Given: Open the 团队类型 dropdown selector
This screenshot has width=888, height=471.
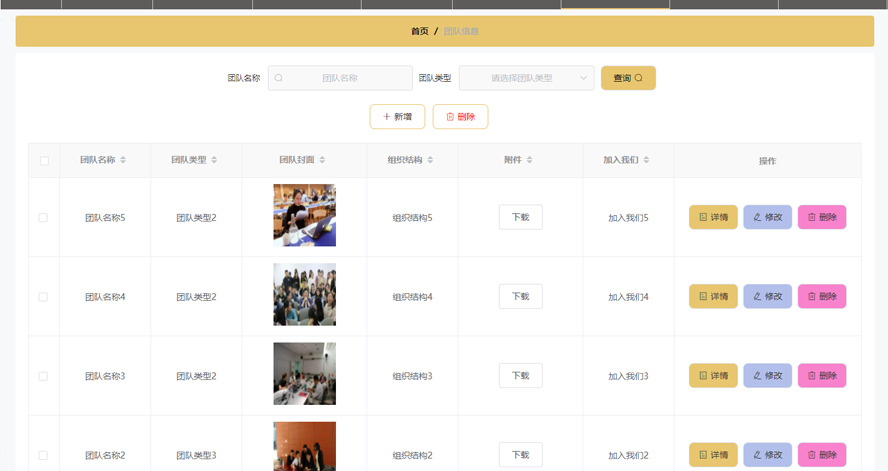Looking at the screenshot, I should [527, 78].
